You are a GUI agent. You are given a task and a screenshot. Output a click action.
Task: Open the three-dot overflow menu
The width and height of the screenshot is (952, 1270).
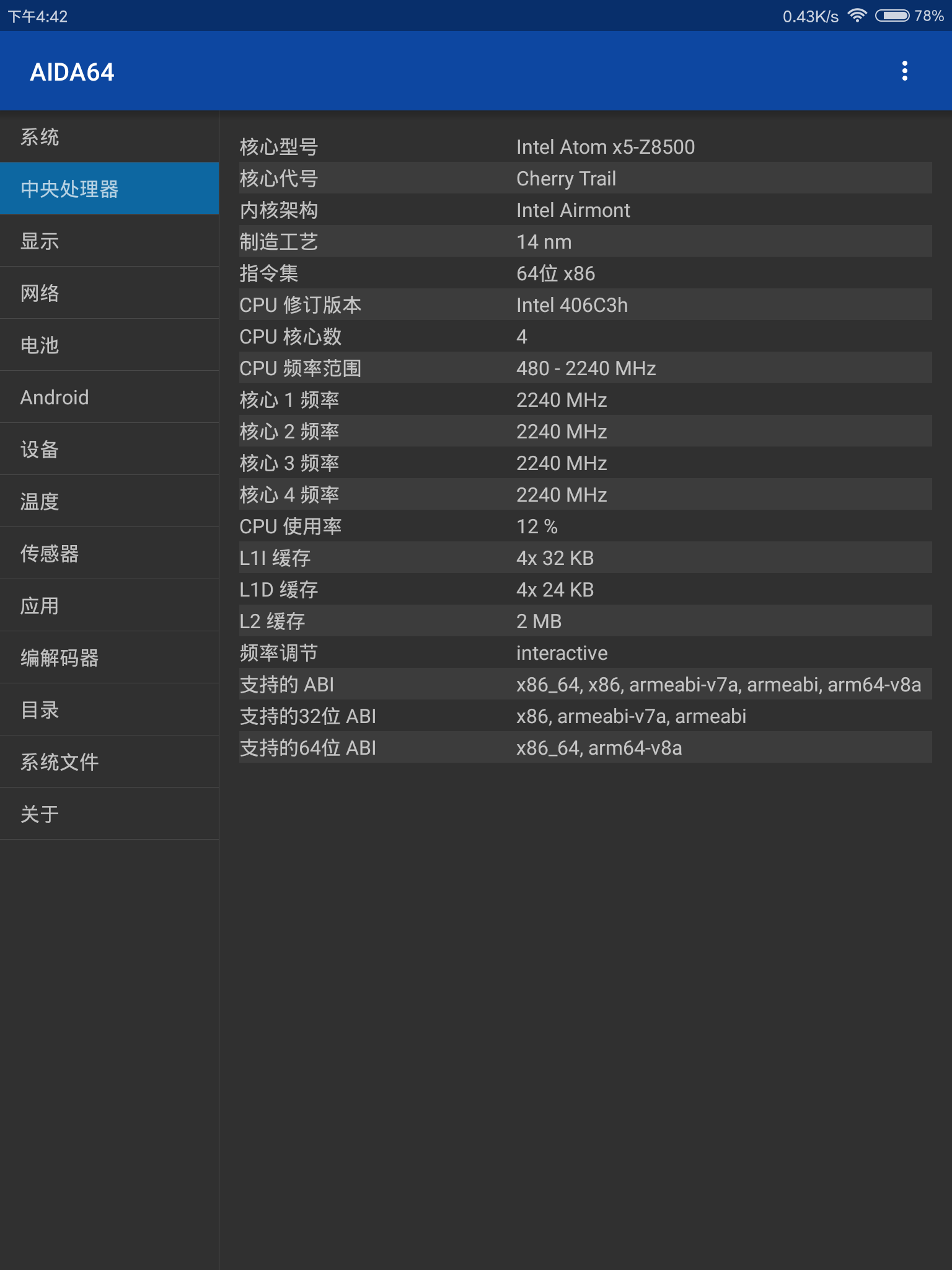(x=905, y=71)
